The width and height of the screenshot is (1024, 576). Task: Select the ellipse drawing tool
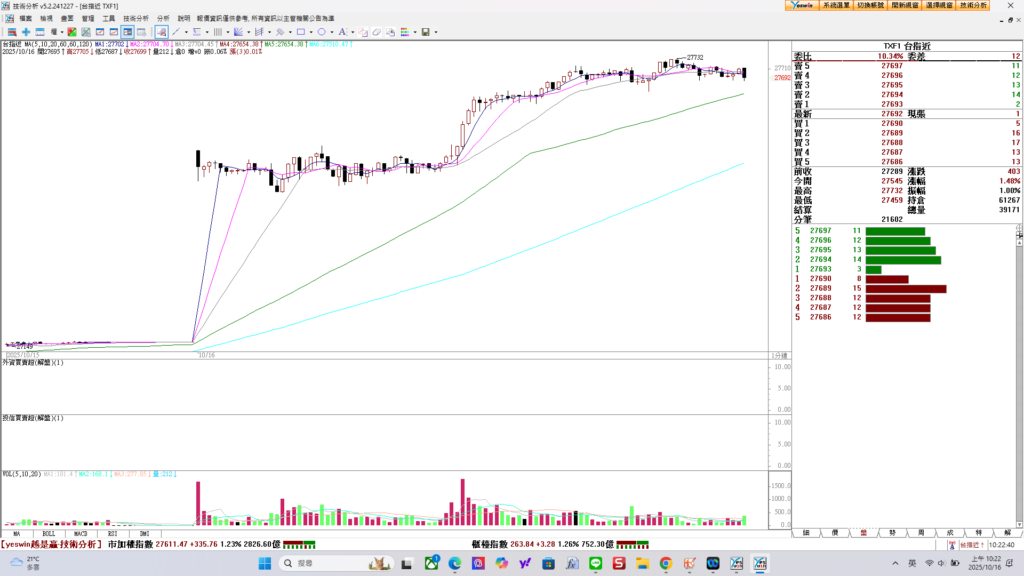321,32
